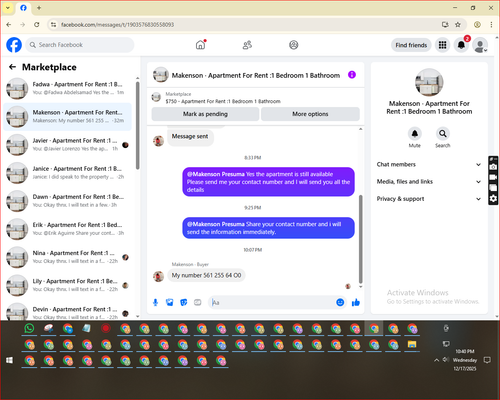
Task: Open a new browser tab
Action: (x=39, y=8)
